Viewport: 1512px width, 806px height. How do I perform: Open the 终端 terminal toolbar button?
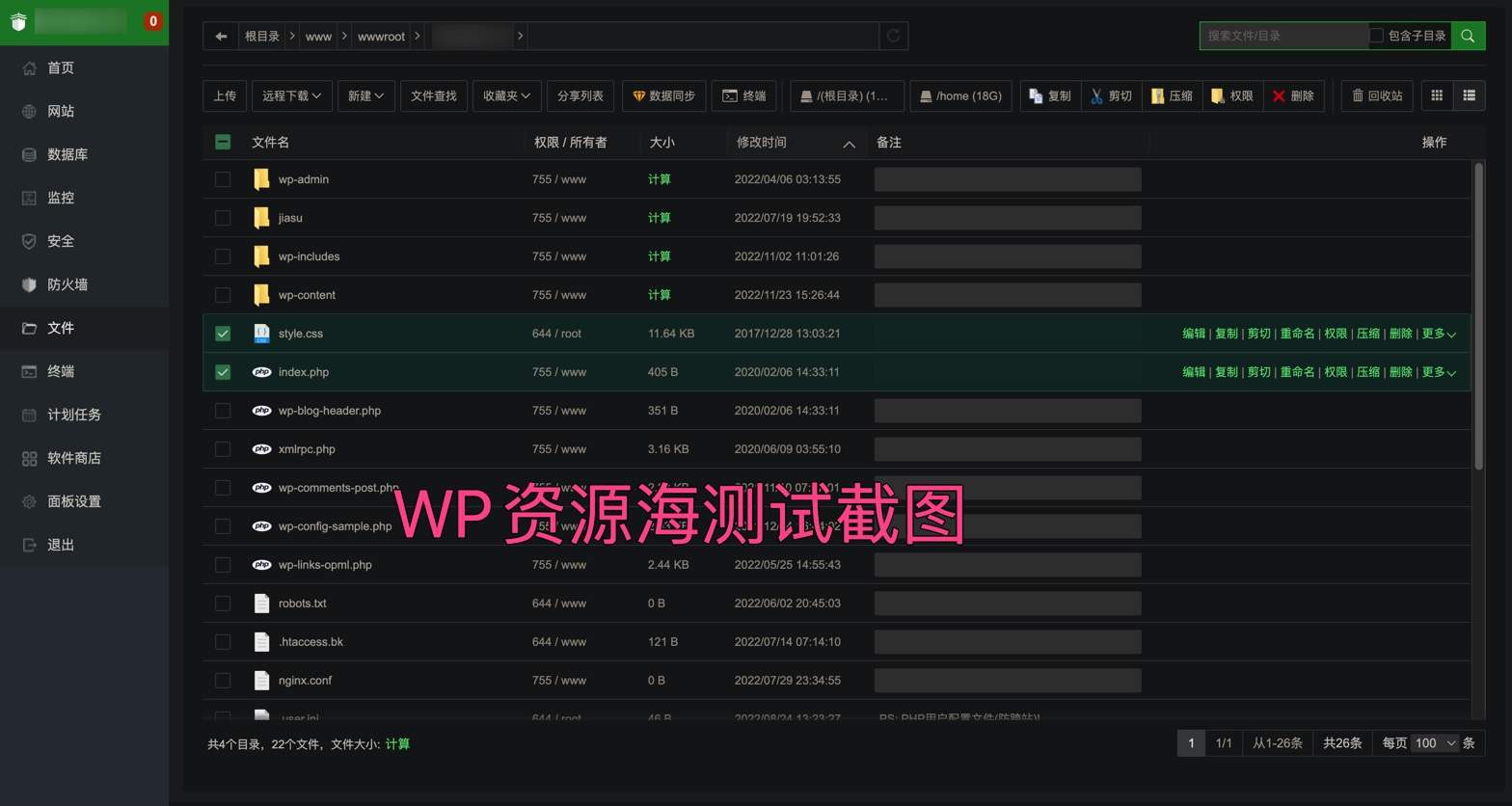click(x=743, y=95)
